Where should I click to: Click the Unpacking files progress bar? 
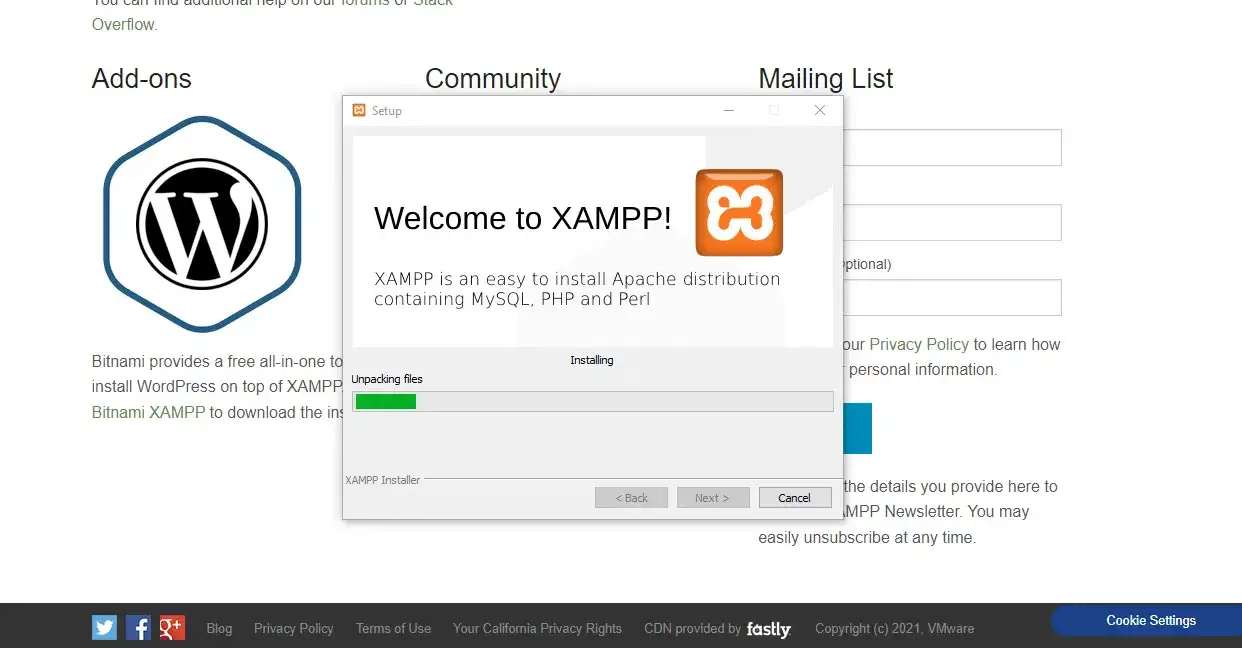point(592,401)
